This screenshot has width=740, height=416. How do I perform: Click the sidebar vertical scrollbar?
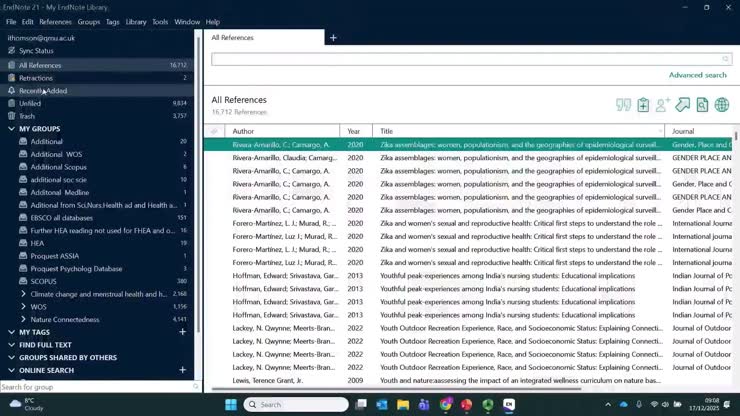[x=199, y=184]
